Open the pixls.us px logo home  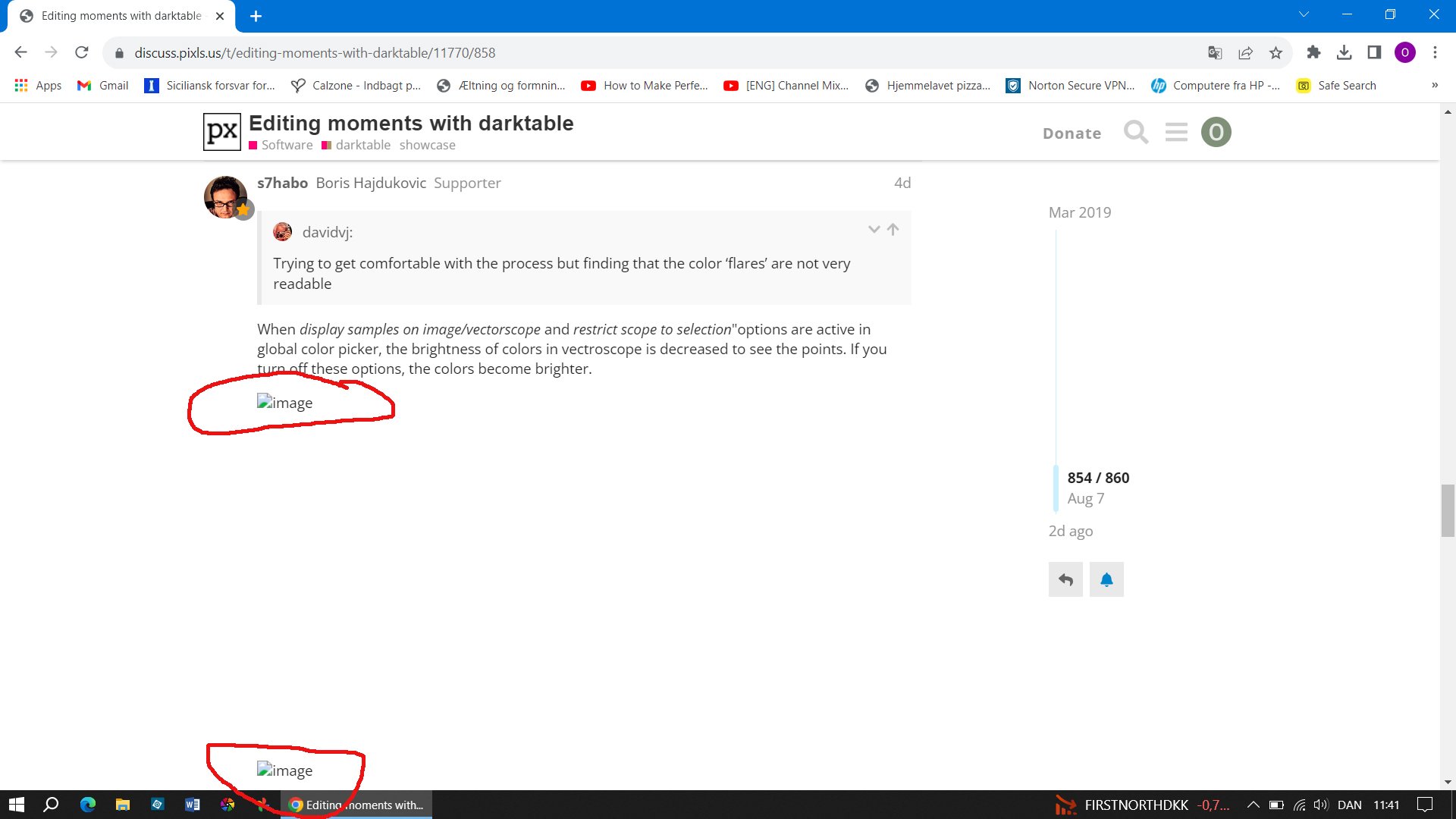(222, 132)
